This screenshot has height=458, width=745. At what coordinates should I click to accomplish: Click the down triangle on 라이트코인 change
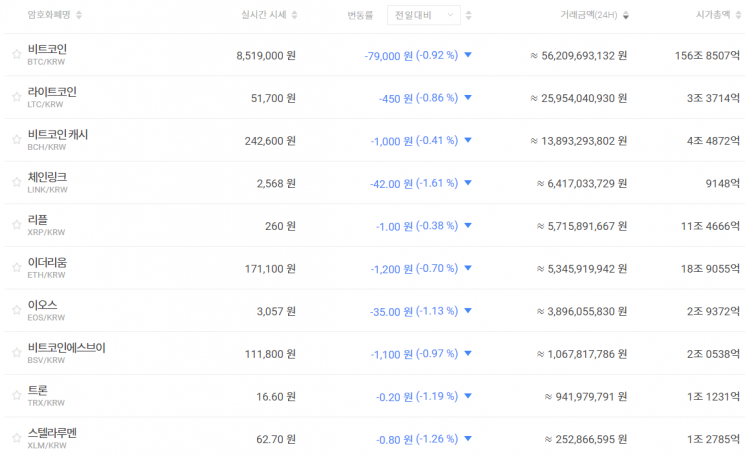point(468,97)
